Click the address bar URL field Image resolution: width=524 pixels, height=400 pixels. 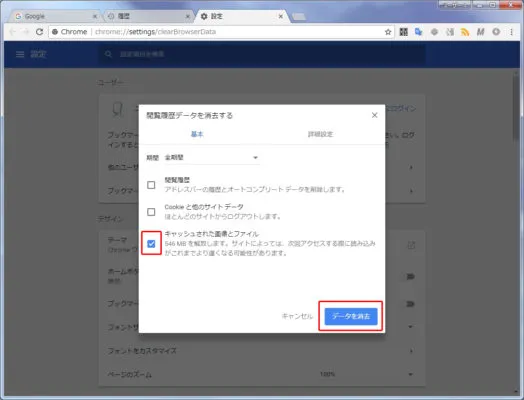(x=221, y=32)
